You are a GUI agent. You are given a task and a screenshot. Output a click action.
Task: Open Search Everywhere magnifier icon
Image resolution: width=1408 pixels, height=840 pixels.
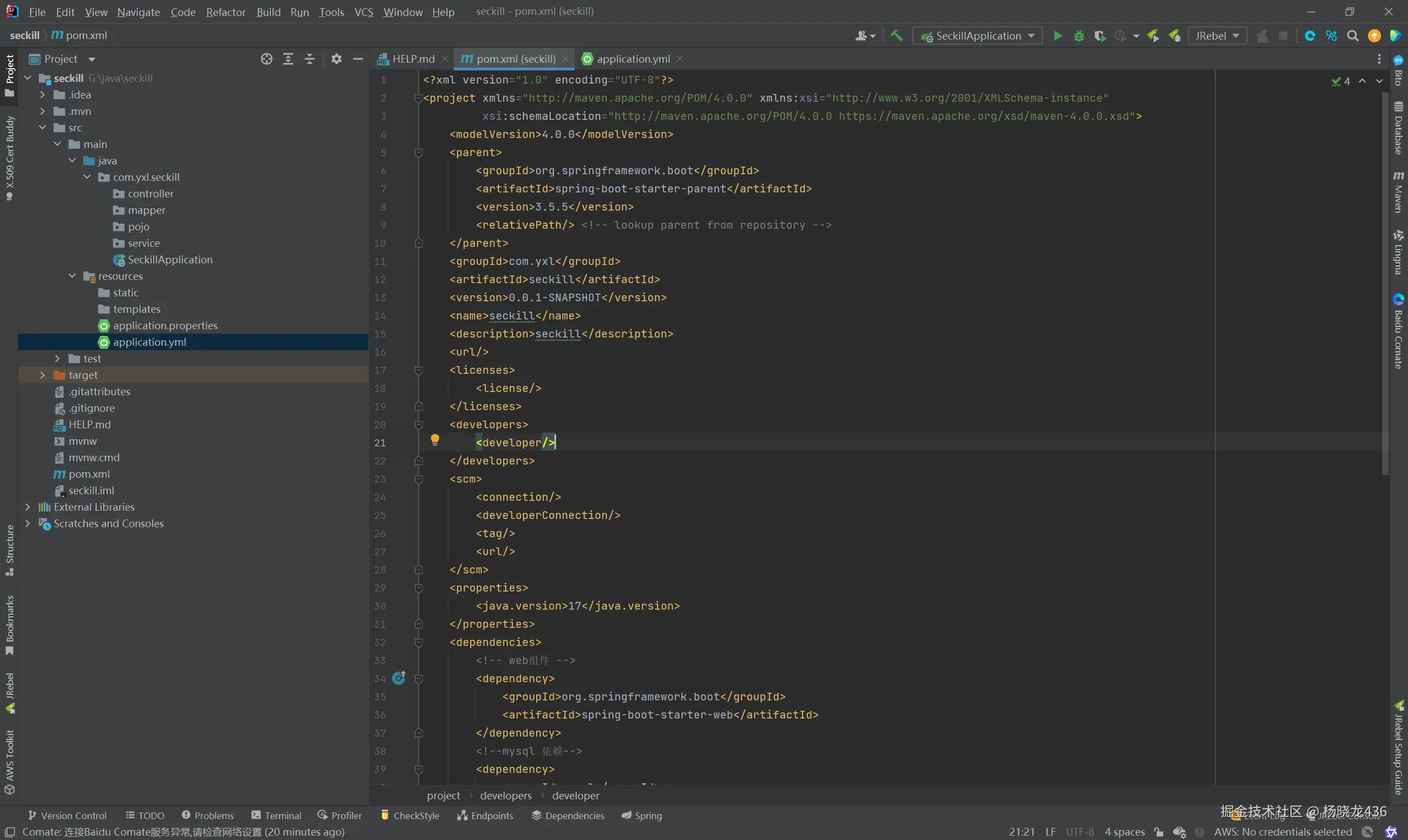coord(1352,36)
